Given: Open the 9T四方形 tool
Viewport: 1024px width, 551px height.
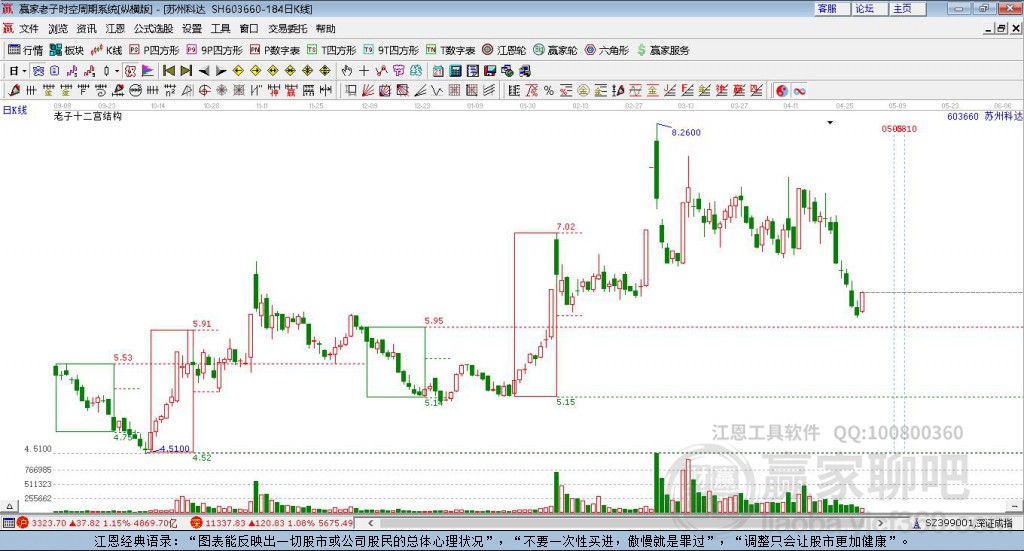Looking at the screenshot, I should pos(391,50).
